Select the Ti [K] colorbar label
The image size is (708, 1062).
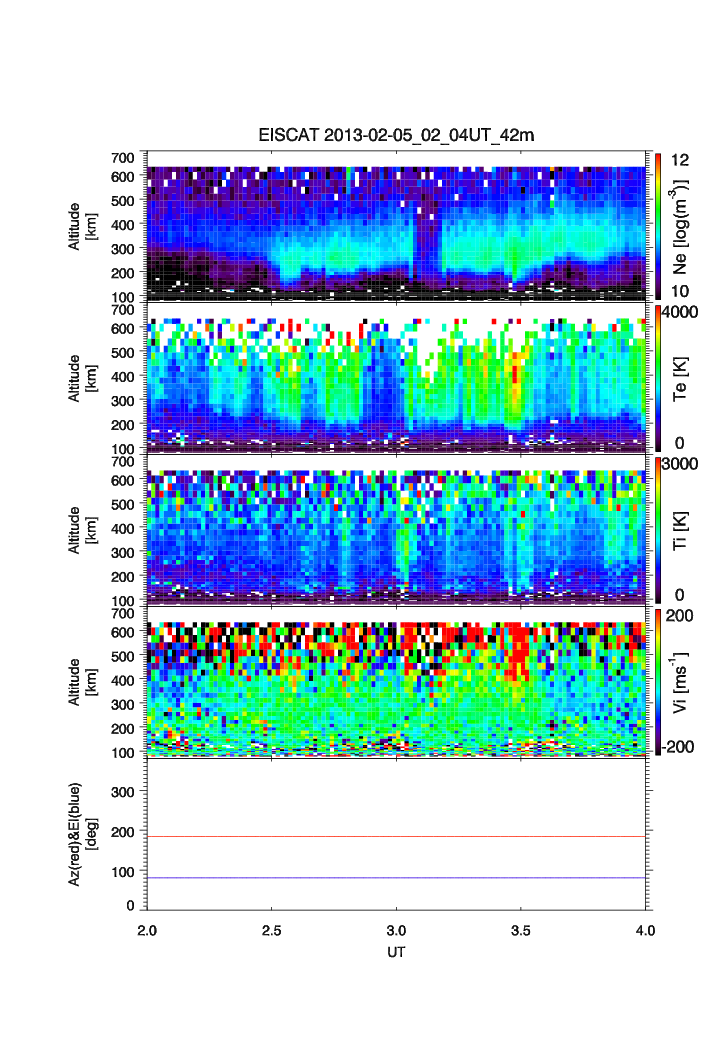[x=680, y=530]
